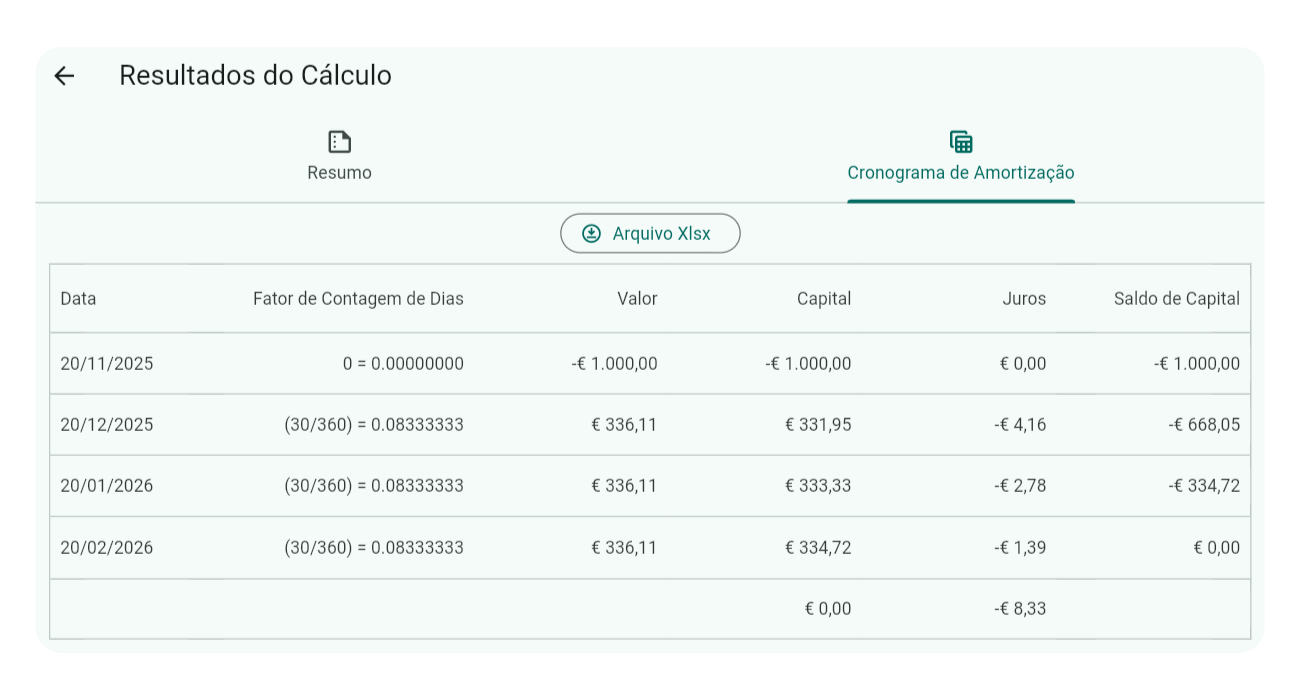The height and width of the screenshot is (700, 1300).
Task: Click the back arrow icon
Action: pyautogui.click(x=64, y=76)
